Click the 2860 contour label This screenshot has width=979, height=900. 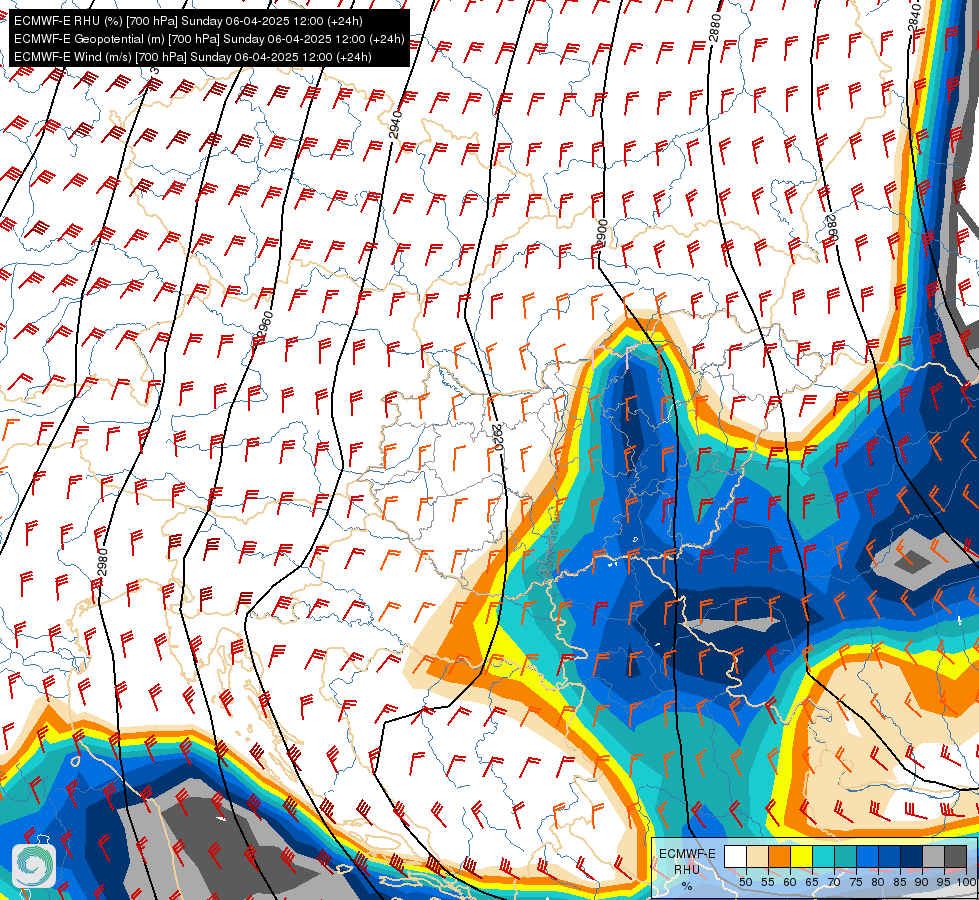point(831,228)
